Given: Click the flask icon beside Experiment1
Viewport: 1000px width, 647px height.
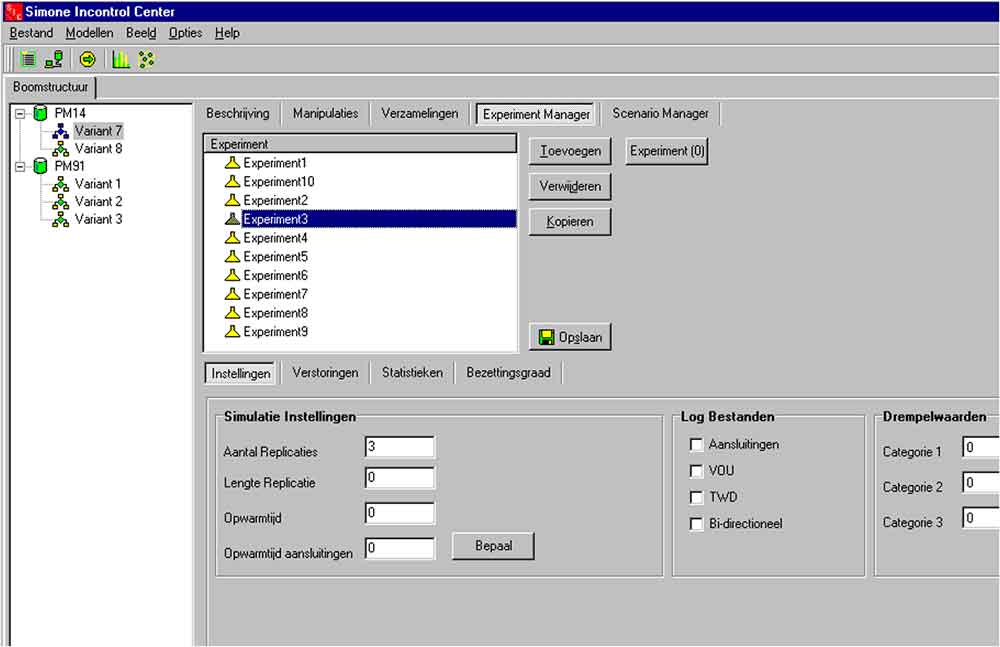Looking at the screenshot, I should [x=232, y=163].
